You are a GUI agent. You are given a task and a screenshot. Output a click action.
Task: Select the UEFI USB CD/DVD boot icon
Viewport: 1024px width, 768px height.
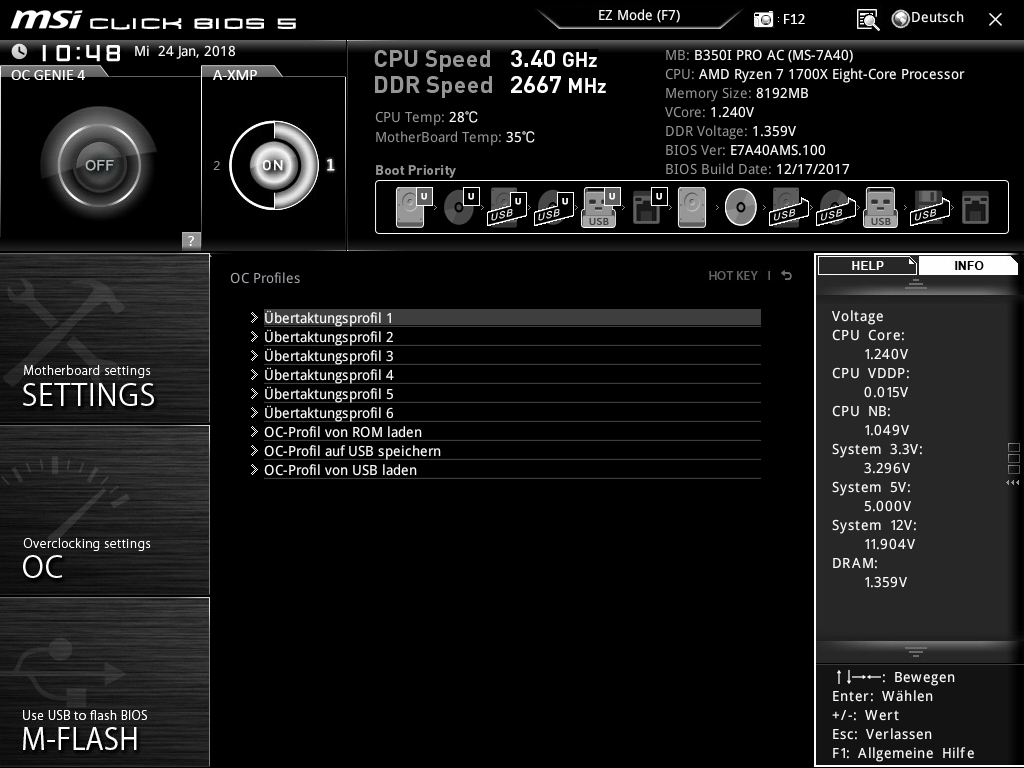554,208
